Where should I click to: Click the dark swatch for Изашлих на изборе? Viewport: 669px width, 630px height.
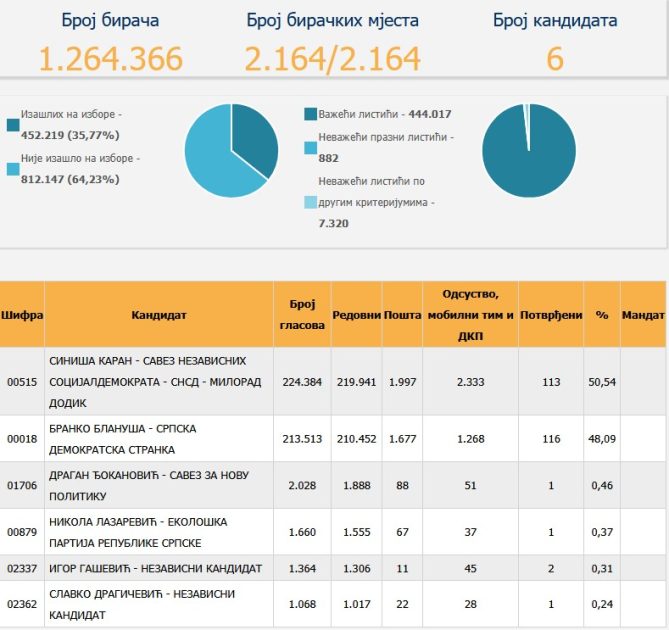click(x=12, y=125)
